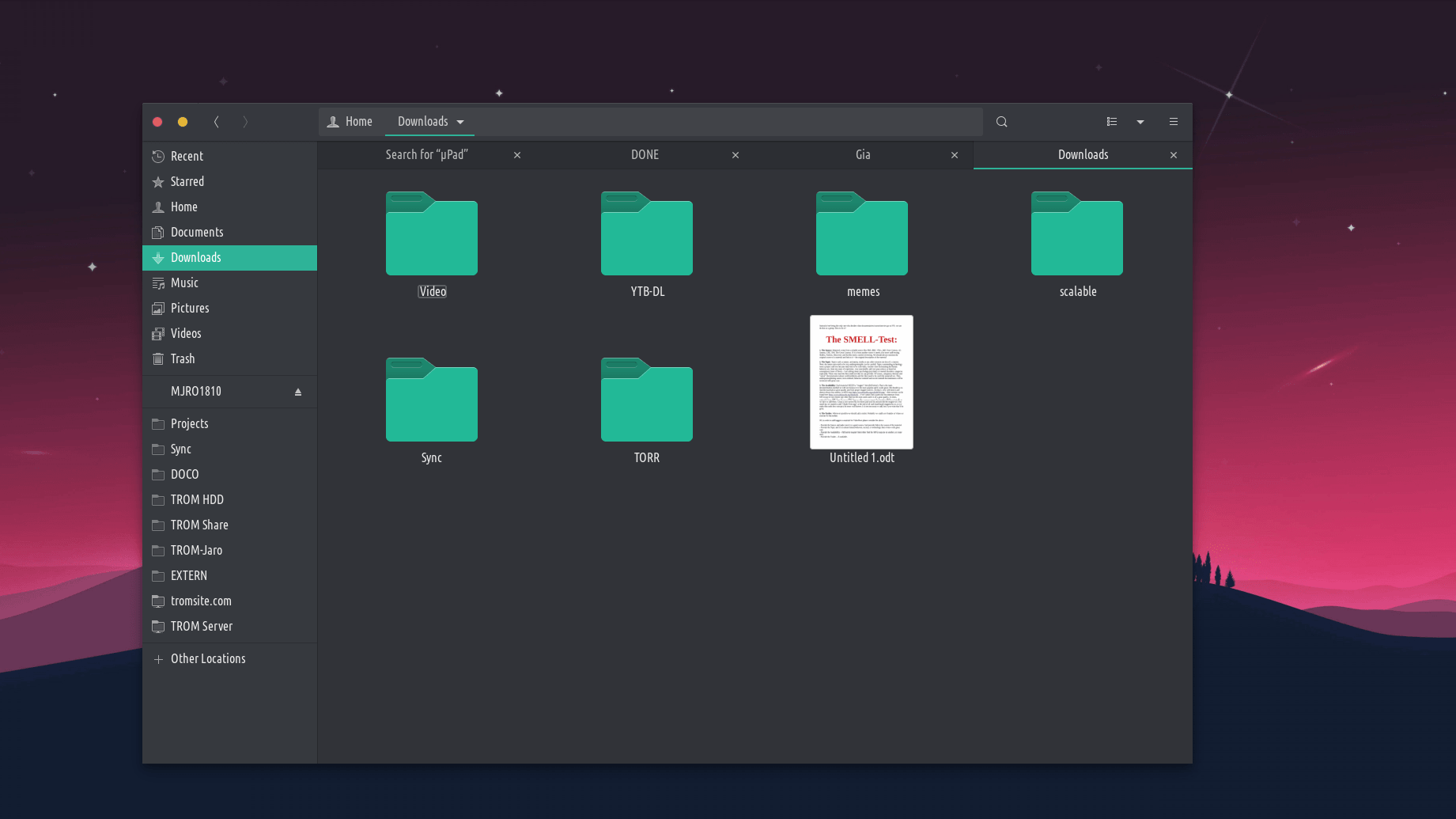The height and width of the screenshot is (819, 1456).
Task: Expand the Downloads path dropdown
Action: [x=460, y=122]
